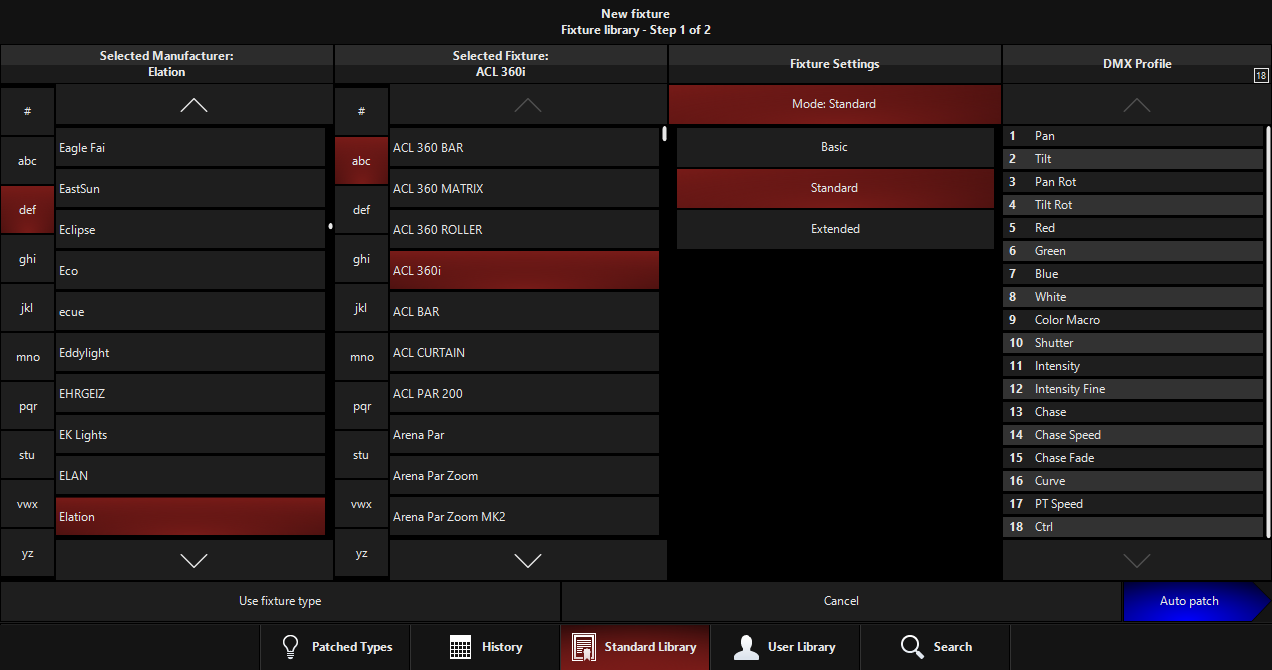Viewport: 1272px width, 670px height.
Task: Click DMX channel 18 Ctrl
Action: click(1133, 527)
